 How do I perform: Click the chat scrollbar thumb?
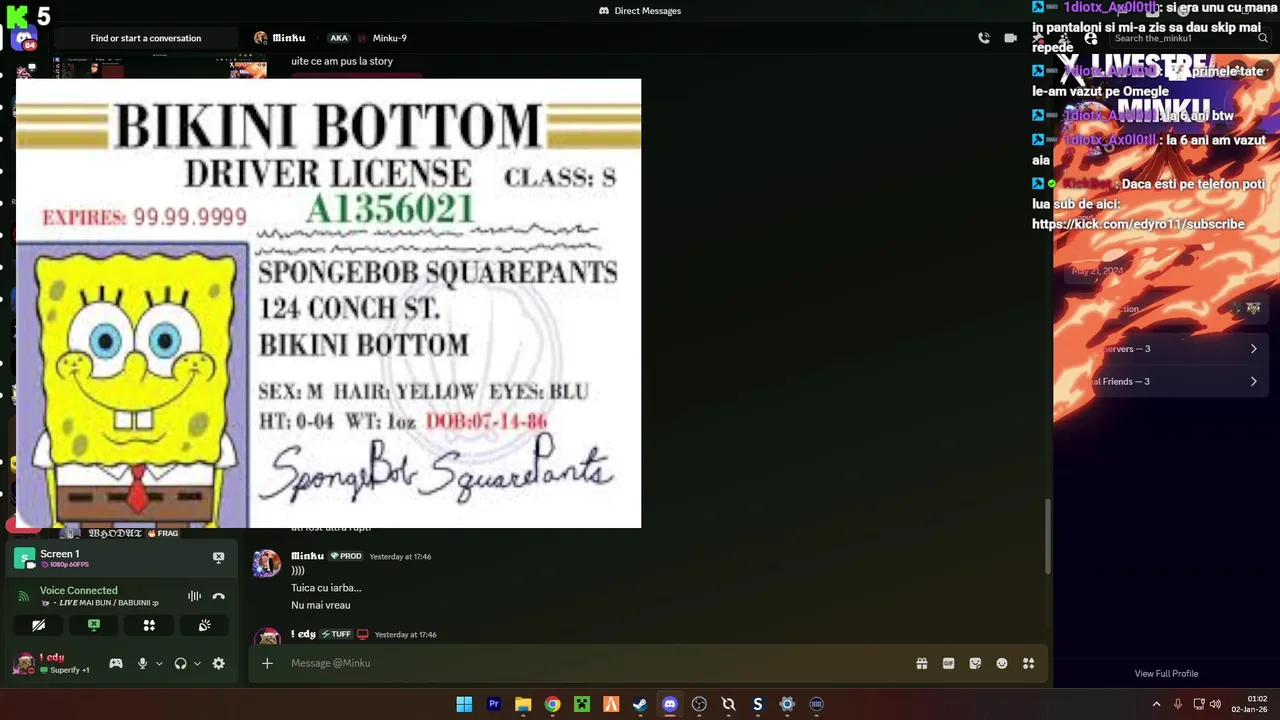click(x=1048, y=535)
